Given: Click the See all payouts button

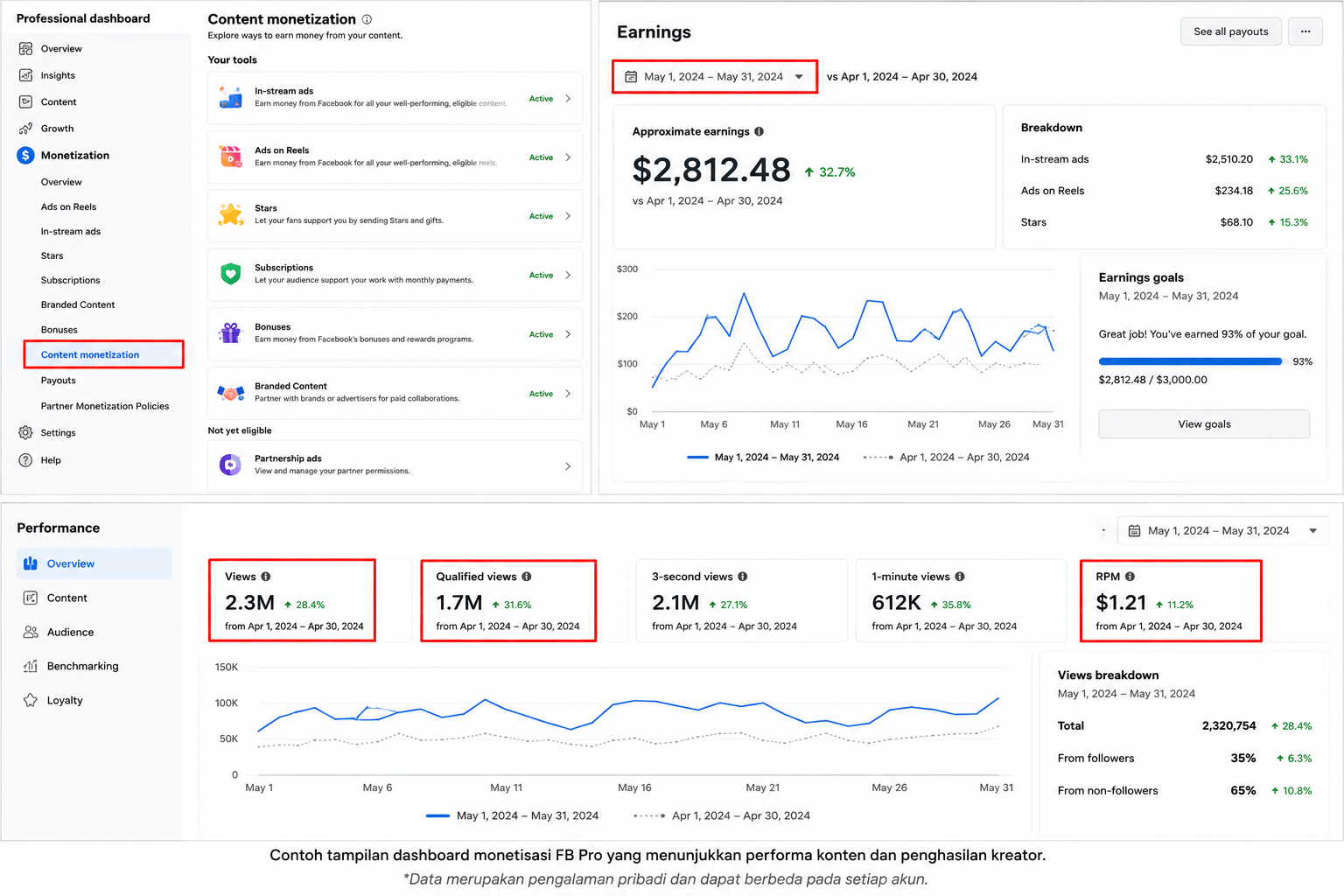Looking at the screenshot, I should tap(1231, 31).
